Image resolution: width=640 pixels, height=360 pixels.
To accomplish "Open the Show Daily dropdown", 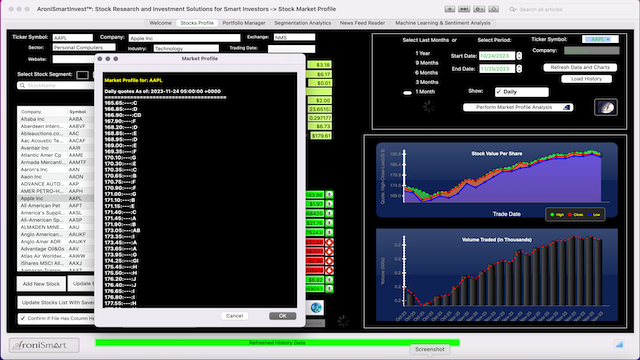I will coord(522,92).
